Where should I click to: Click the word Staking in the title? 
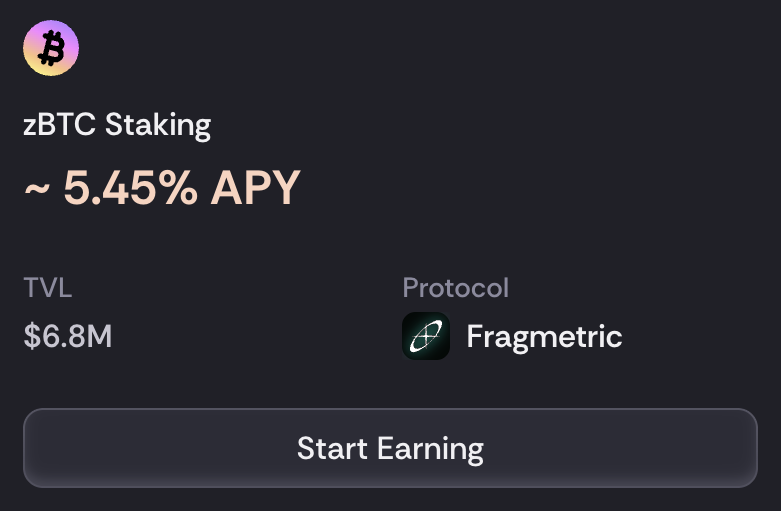(x=158, y=126)
